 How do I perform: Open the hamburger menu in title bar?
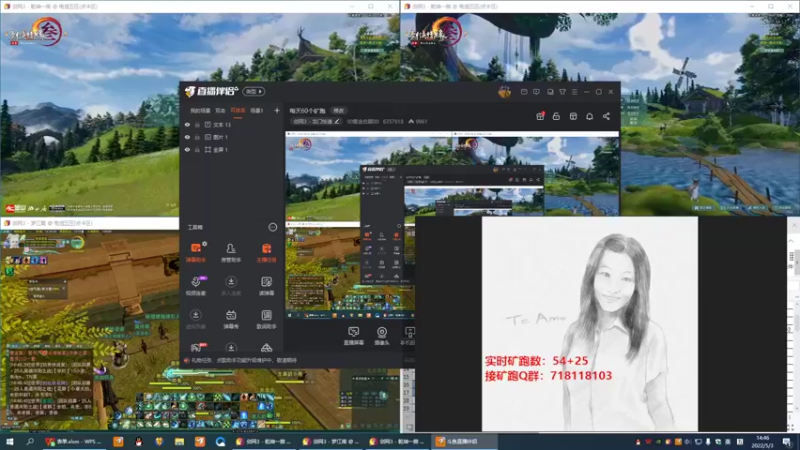click(x=574, y=92)
